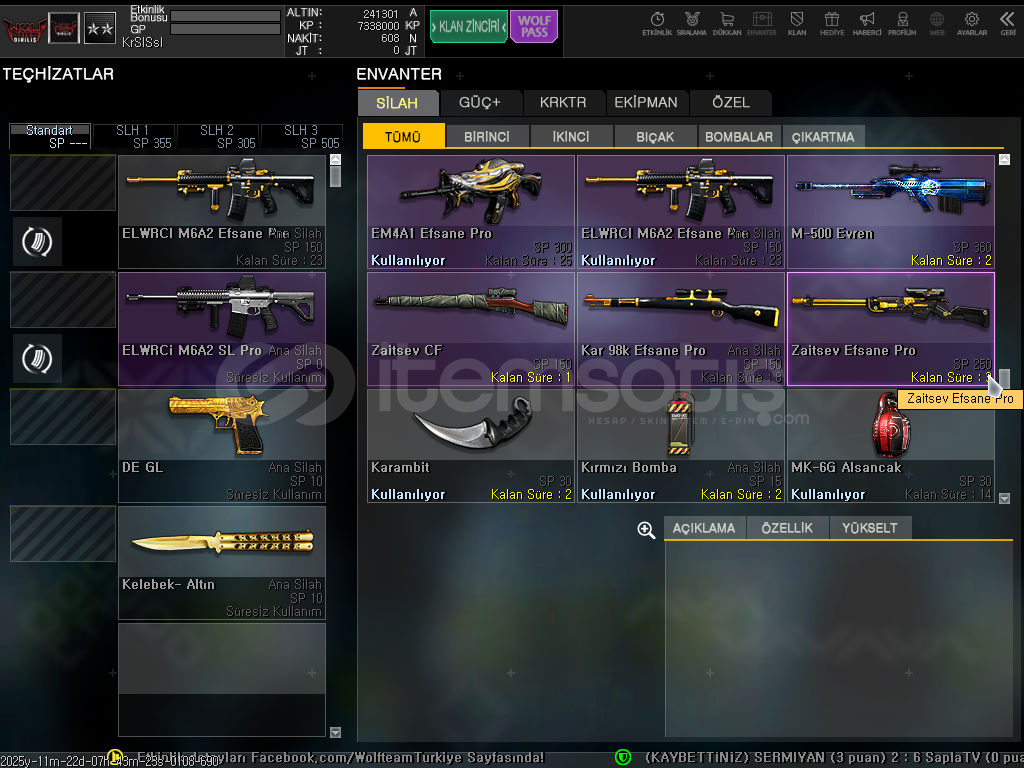Screen dimensions: 1024x768
Task: Open the ENVANTER icon in top bar
Action: click(761, 24)
